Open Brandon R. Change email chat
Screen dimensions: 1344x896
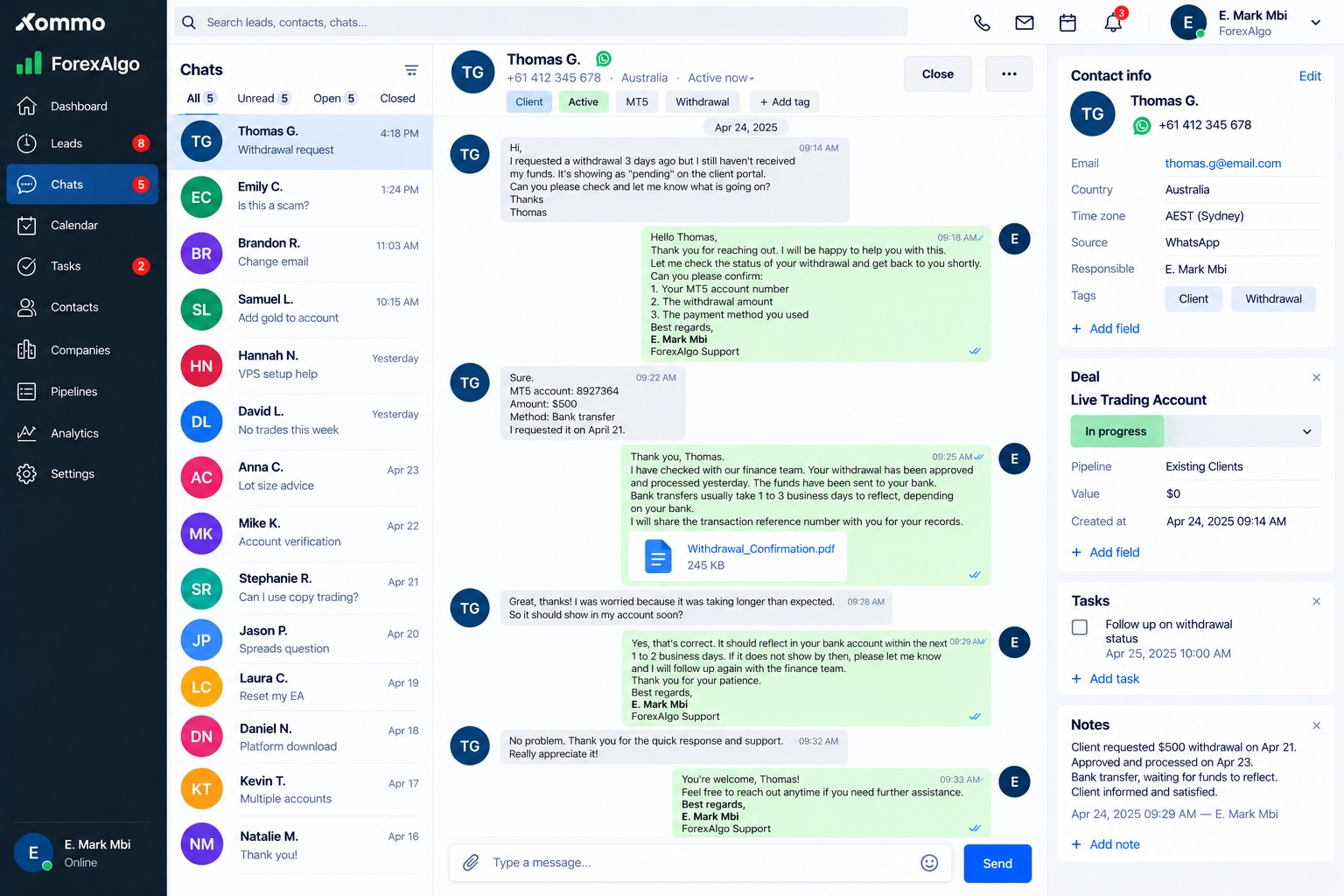coord(300,253)
